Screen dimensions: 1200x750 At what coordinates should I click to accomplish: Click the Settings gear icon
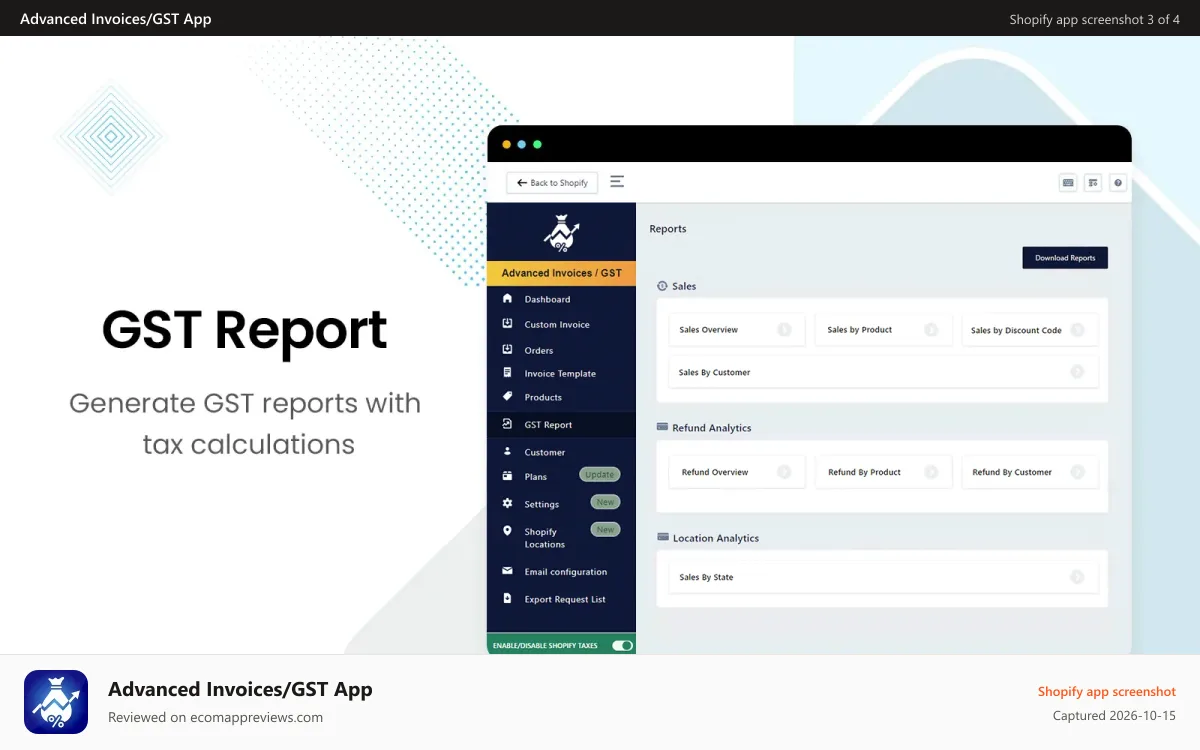click(x=507, y=503)
